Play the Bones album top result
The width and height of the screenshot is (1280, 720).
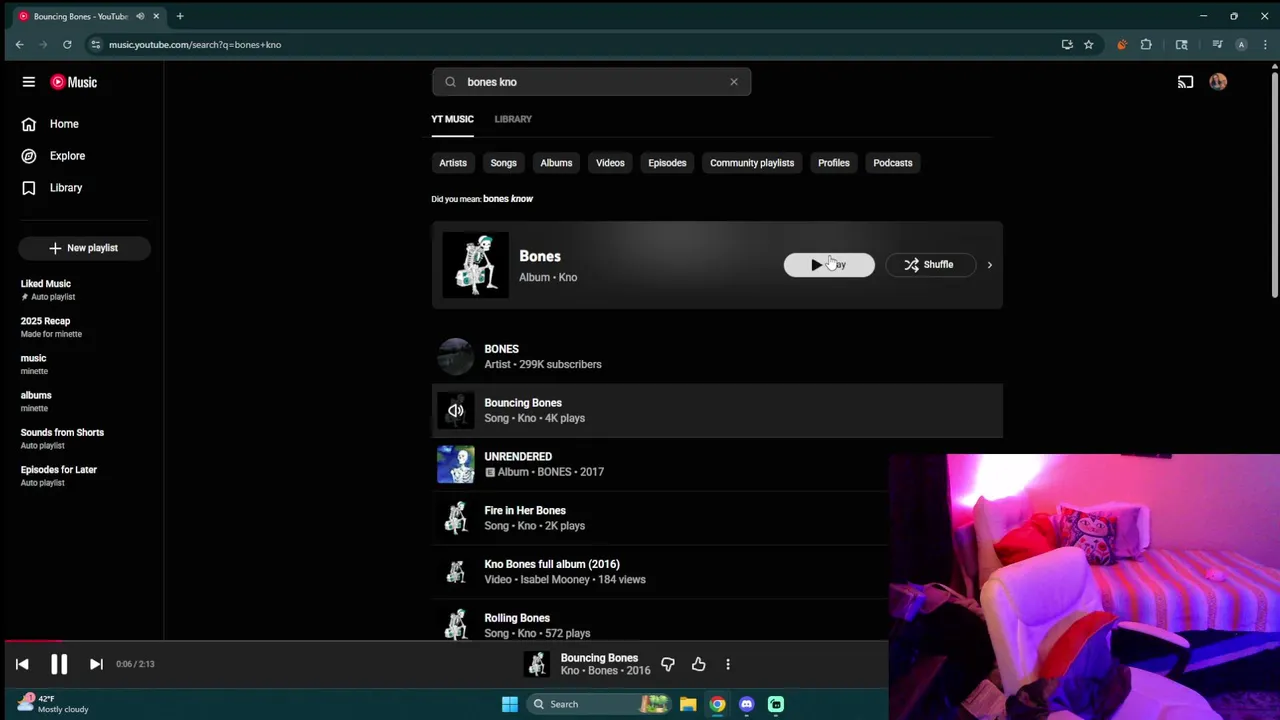(829, 265)
